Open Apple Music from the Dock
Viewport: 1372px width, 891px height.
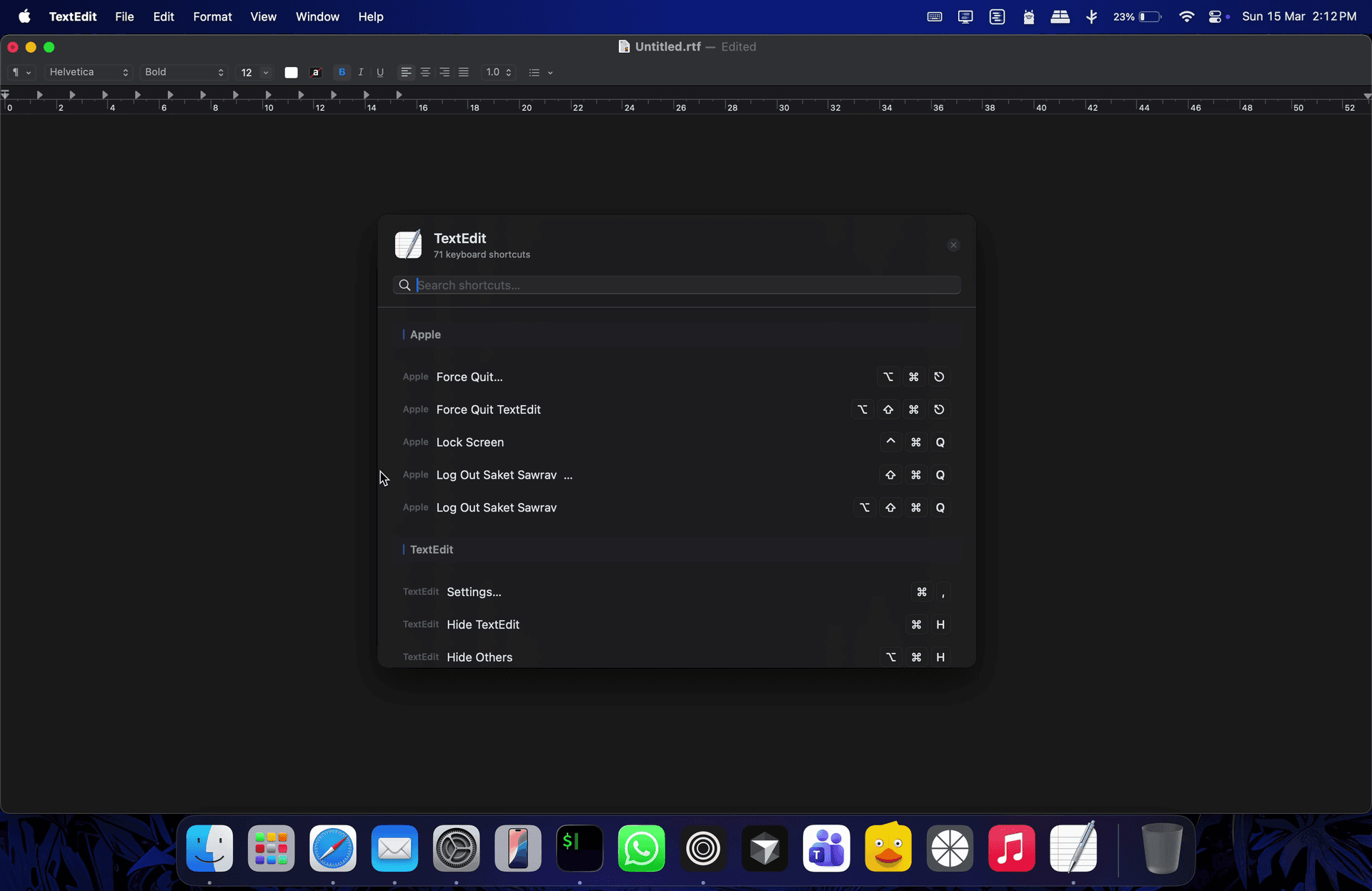tap(1012, 848)
